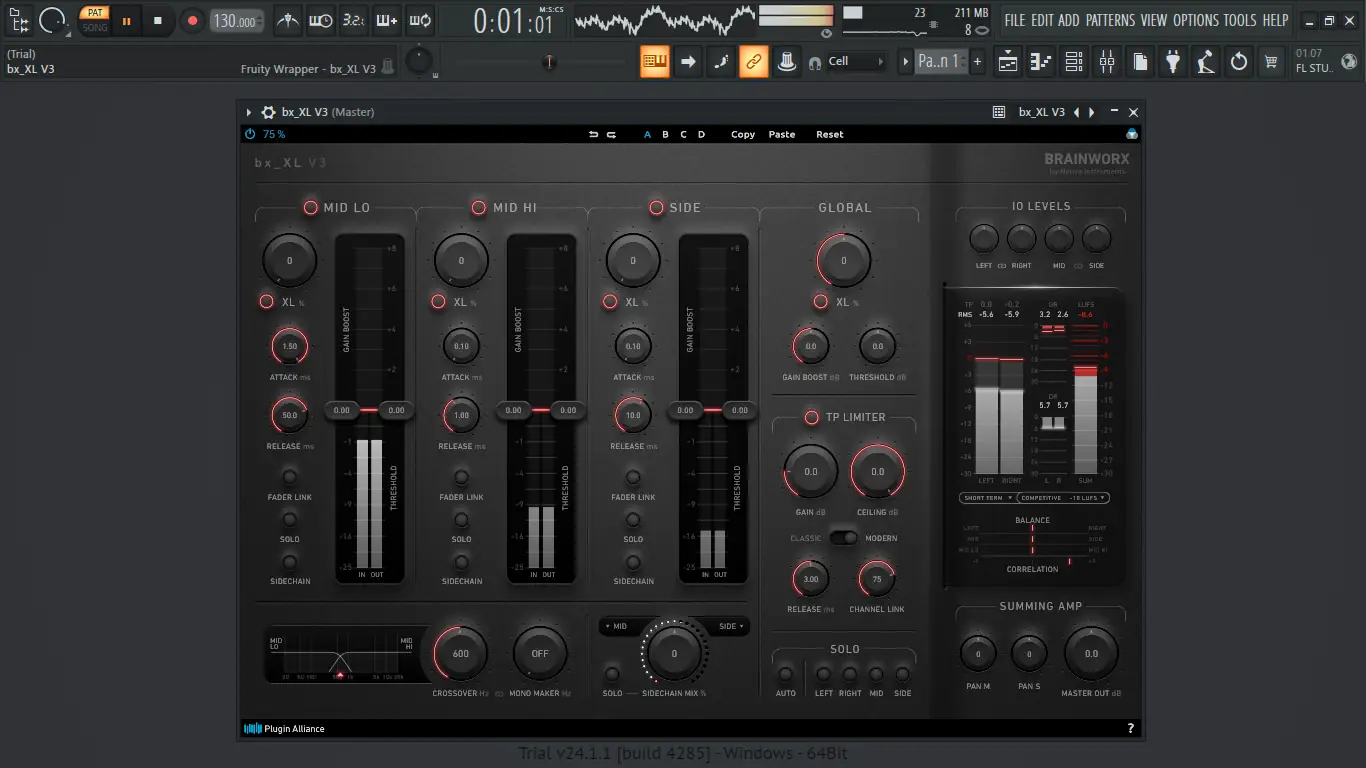Open the Piano roll view
The image size is (1366, 768).
coord(1040,62)
